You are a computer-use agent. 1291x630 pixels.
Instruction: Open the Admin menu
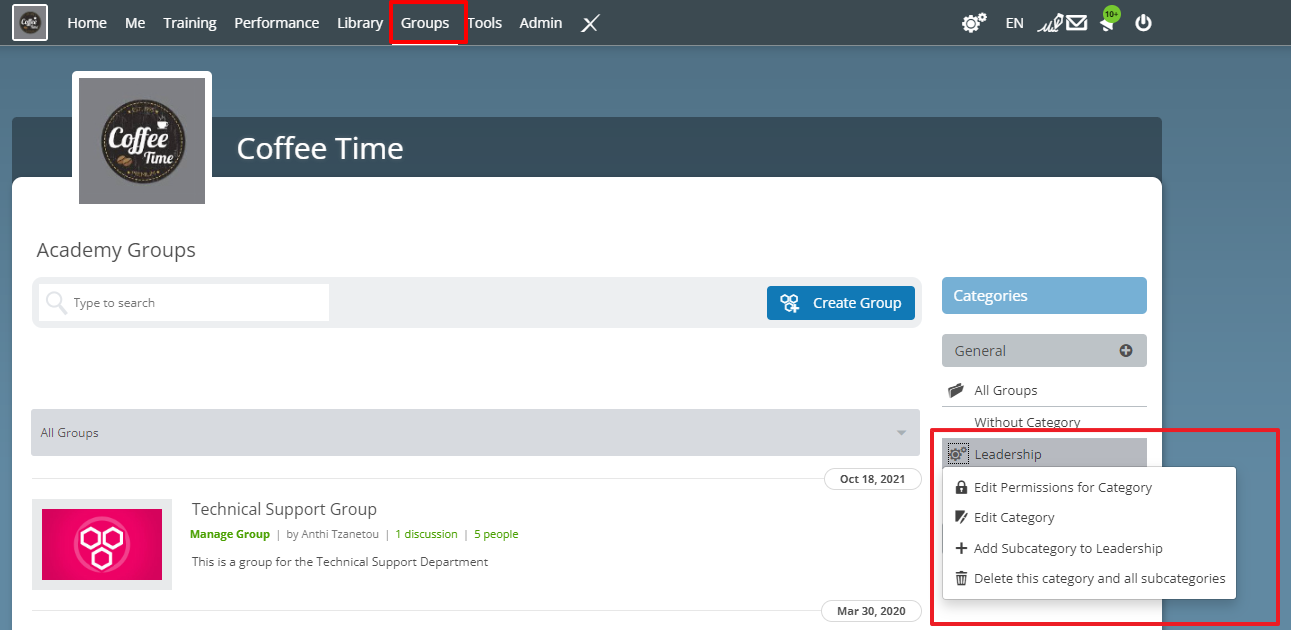point(541,23)
